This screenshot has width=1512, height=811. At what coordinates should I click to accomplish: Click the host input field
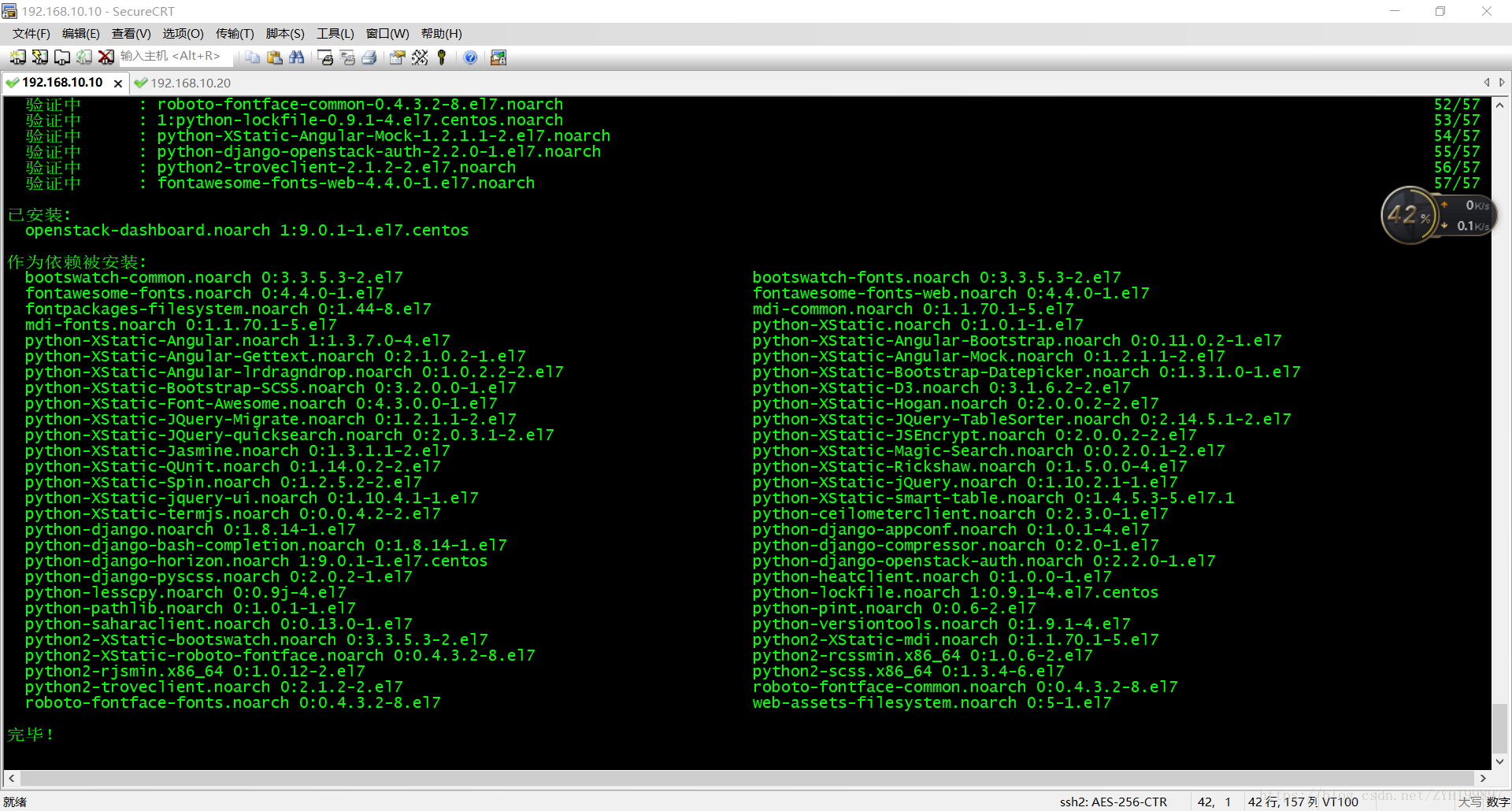[x=175, y=56]
